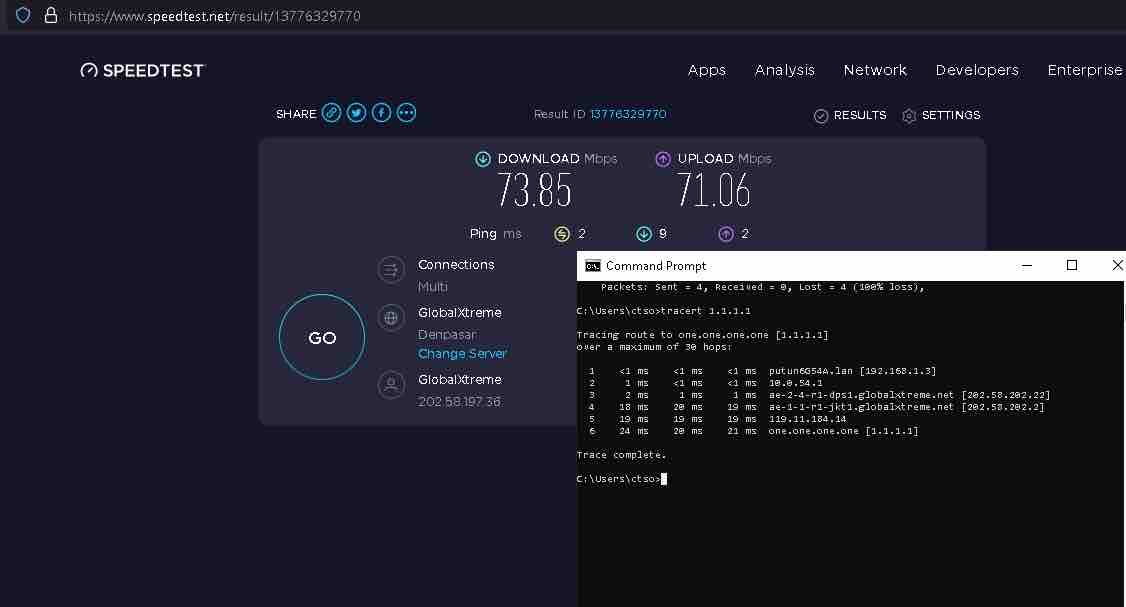Open the Apps menu
Image resolution: width=1126 pixels, height=607 pixels.
coord(707,70)
